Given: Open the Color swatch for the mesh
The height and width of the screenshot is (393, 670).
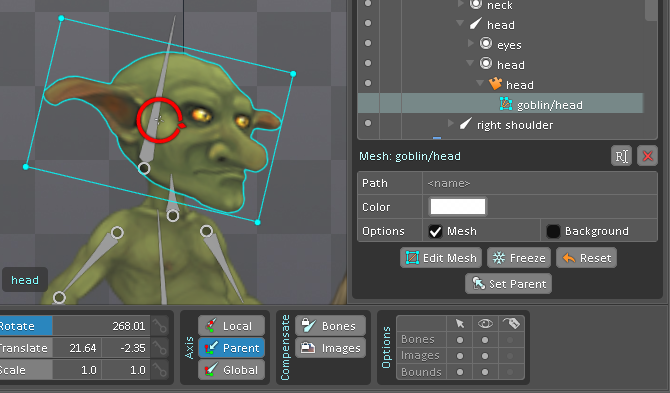Looking at the screenshot, I should (458, 207).
